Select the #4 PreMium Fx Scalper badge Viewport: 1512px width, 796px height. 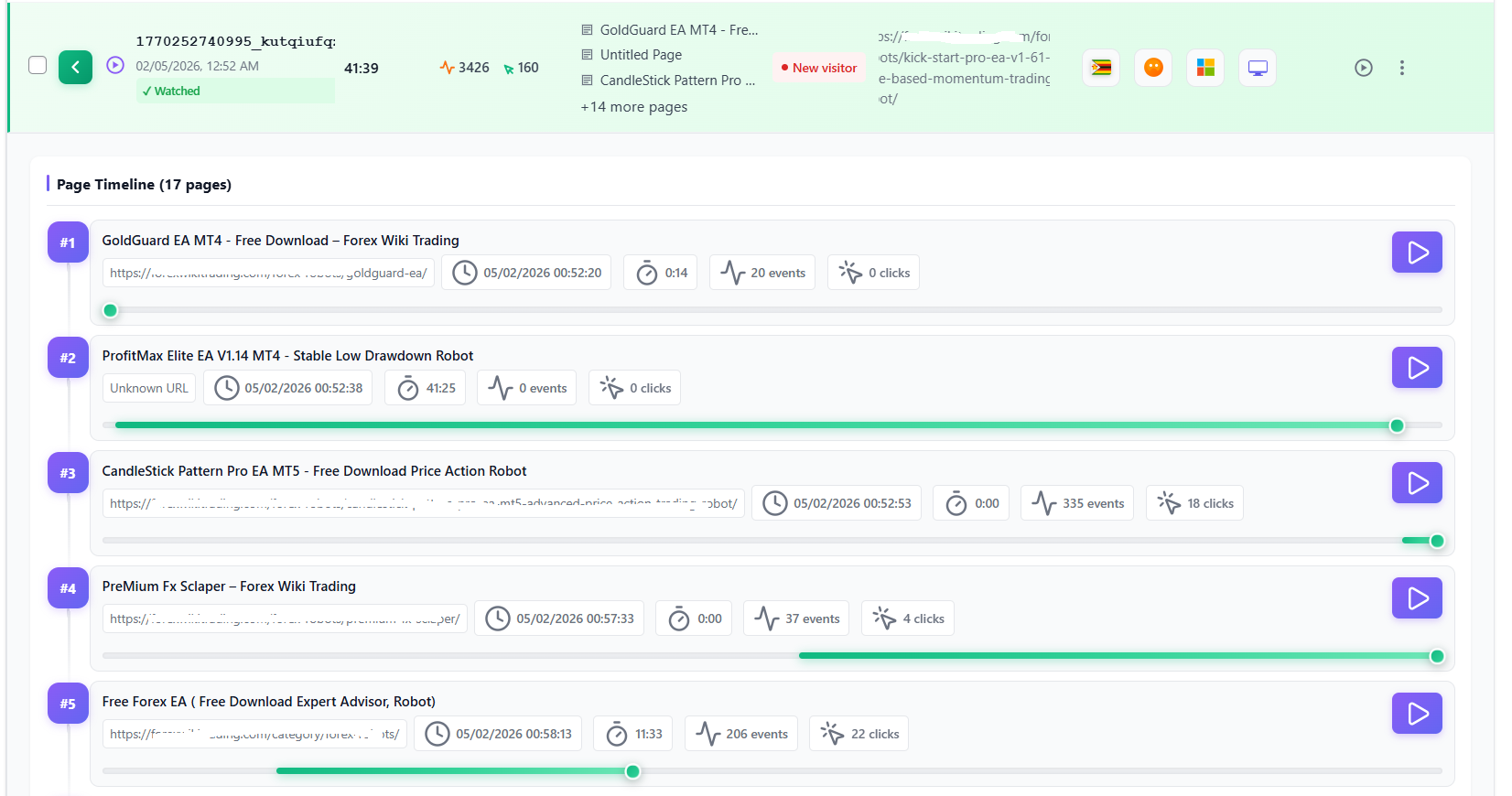(68, 588)
